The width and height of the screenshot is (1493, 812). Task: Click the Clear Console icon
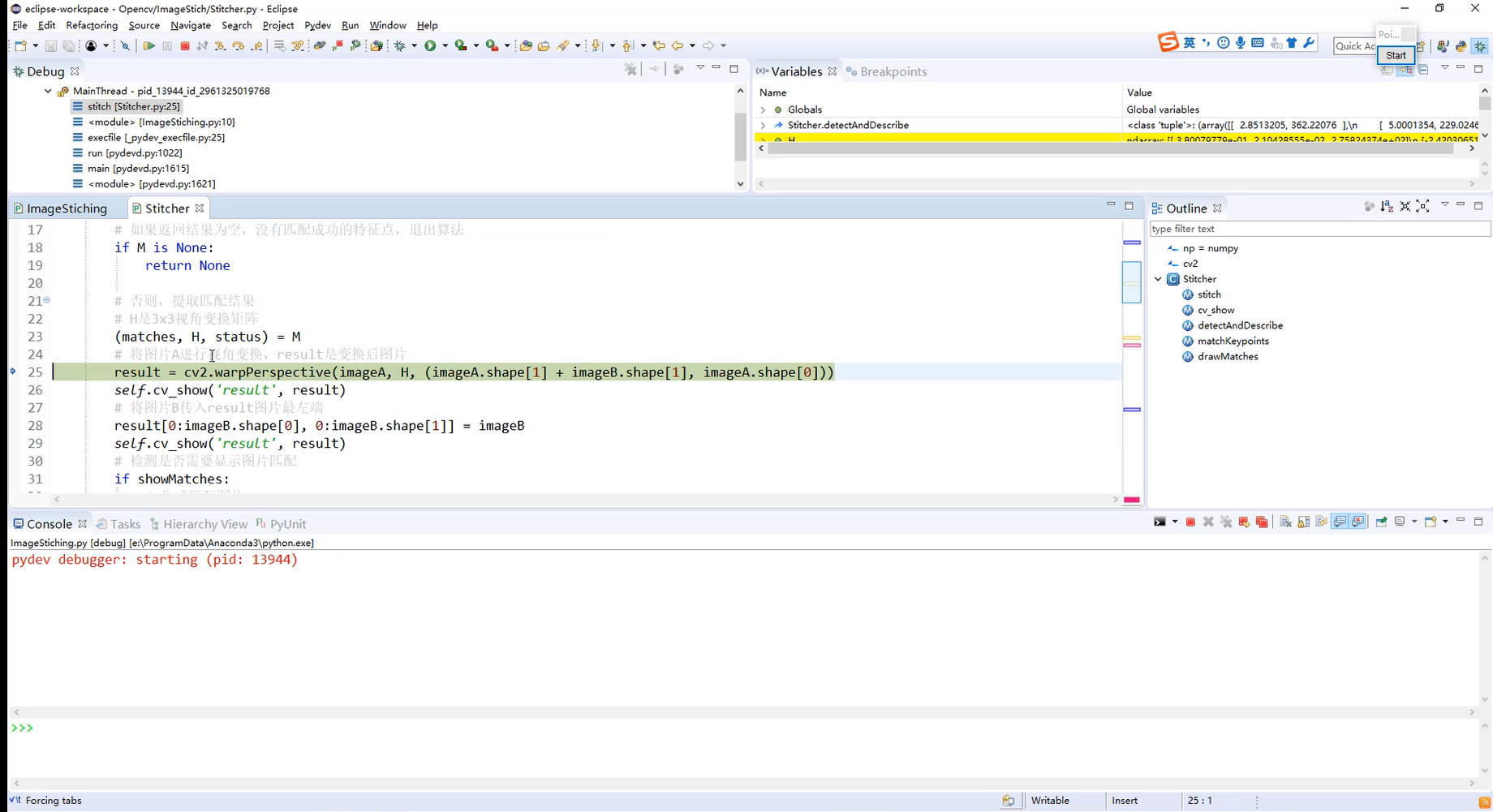click(x=1285, y=522)
